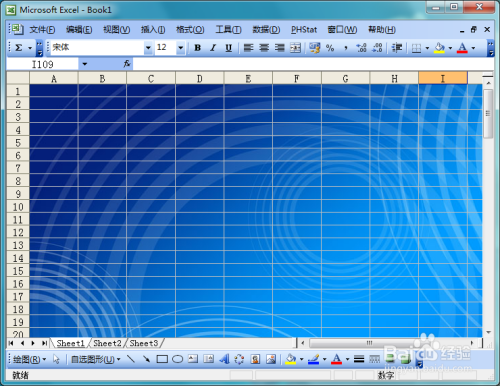The image size is (500, 386).
Task: Open the Name Box dropdown arrow
Action: coord(85,64)
